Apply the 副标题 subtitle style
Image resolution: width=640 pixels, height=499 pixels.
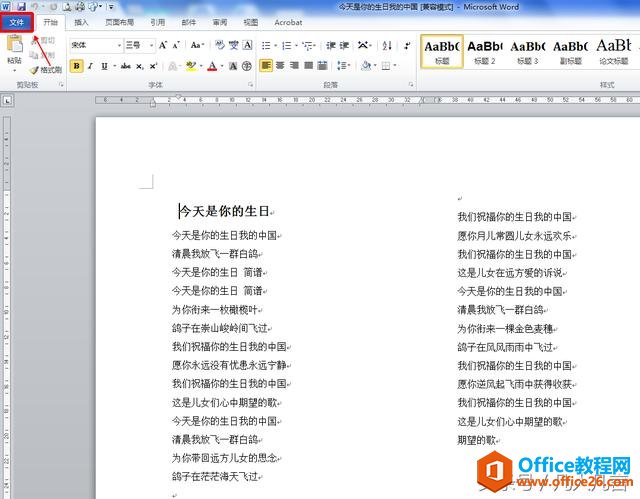pyautogui.click(x=571, y=51)
